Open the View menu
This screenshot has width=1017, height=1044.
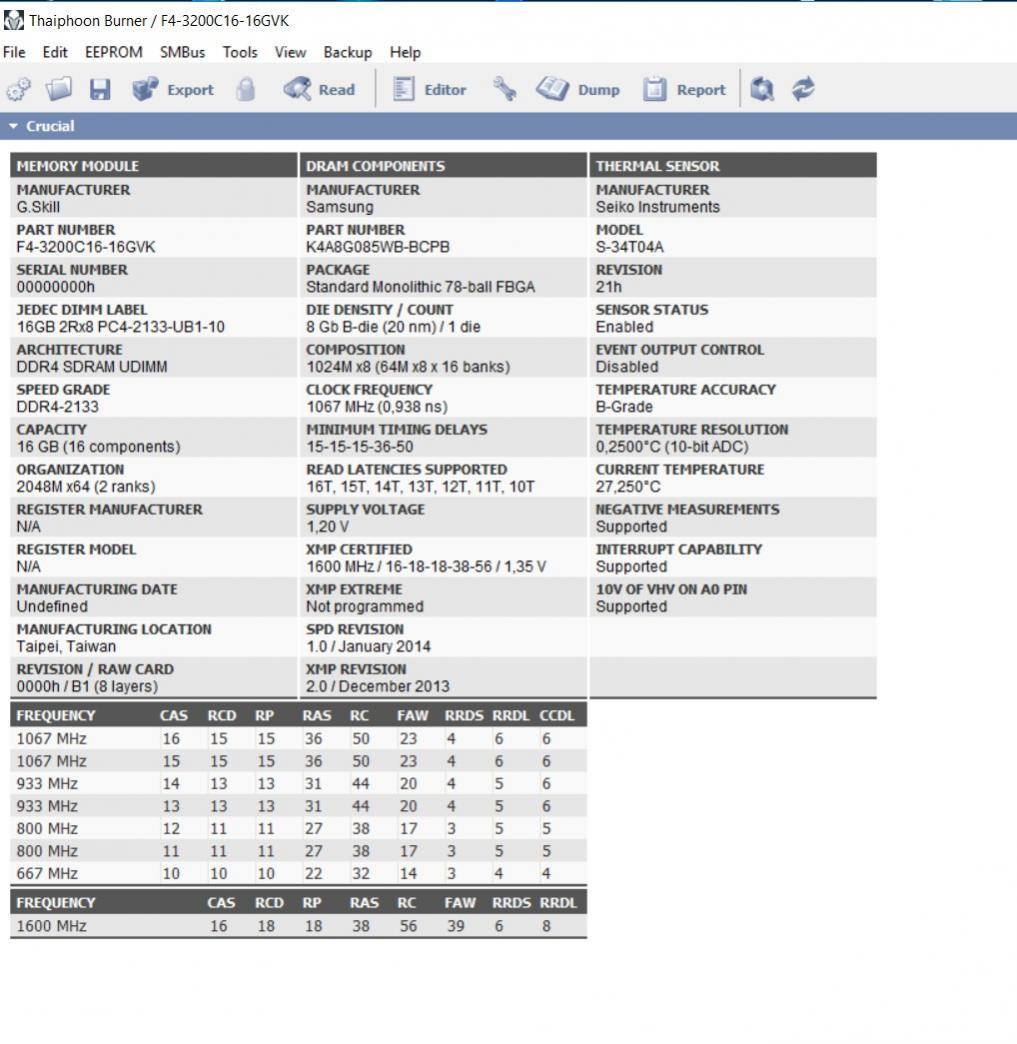290,52
